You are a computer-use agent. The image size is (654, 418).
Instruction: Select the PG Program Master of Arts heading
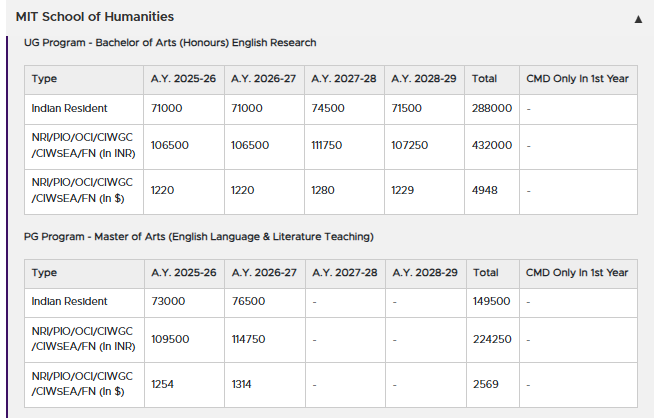click(198, 237)
